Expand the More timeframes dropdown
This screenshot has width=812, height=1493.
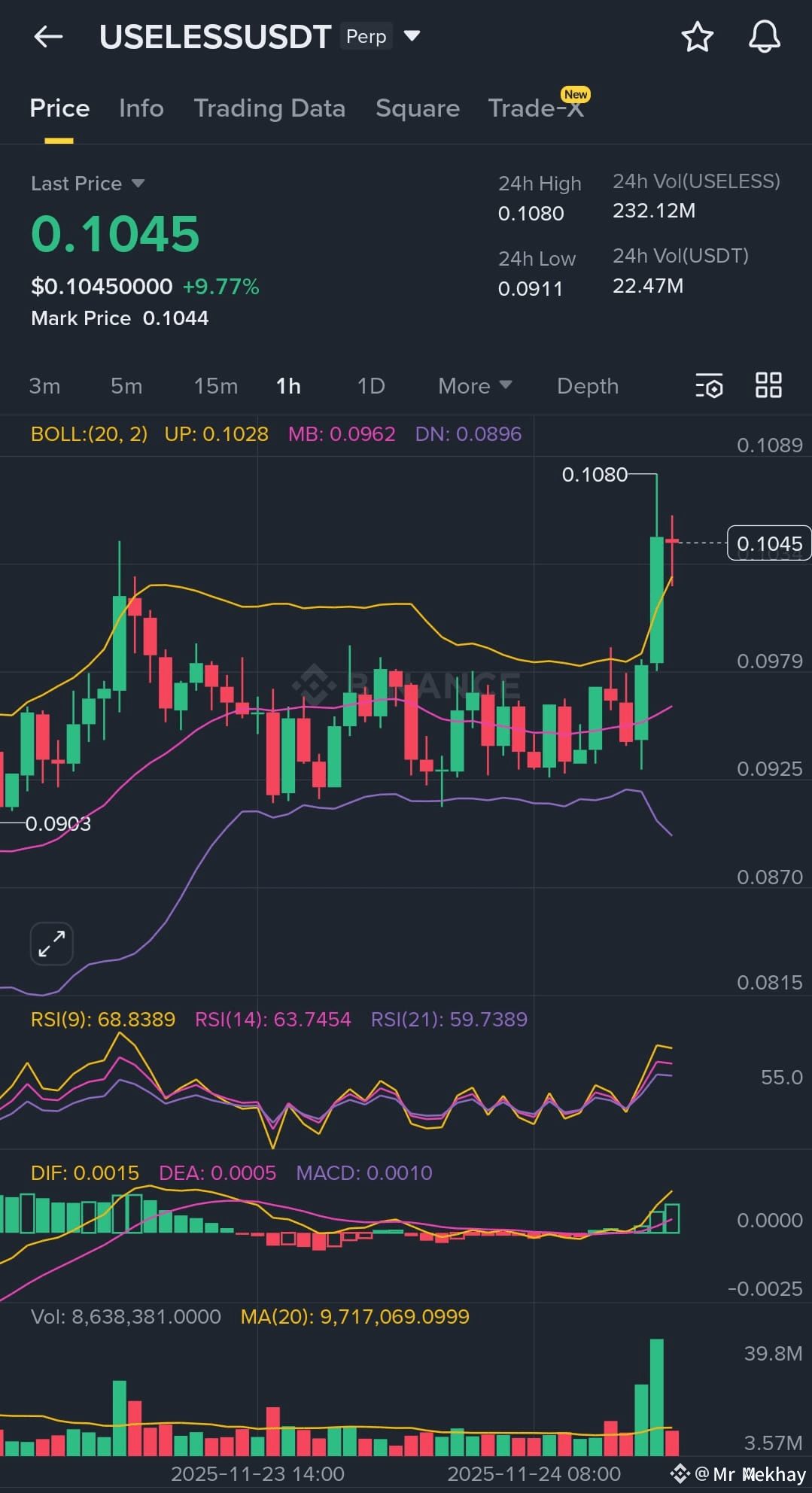475,386
